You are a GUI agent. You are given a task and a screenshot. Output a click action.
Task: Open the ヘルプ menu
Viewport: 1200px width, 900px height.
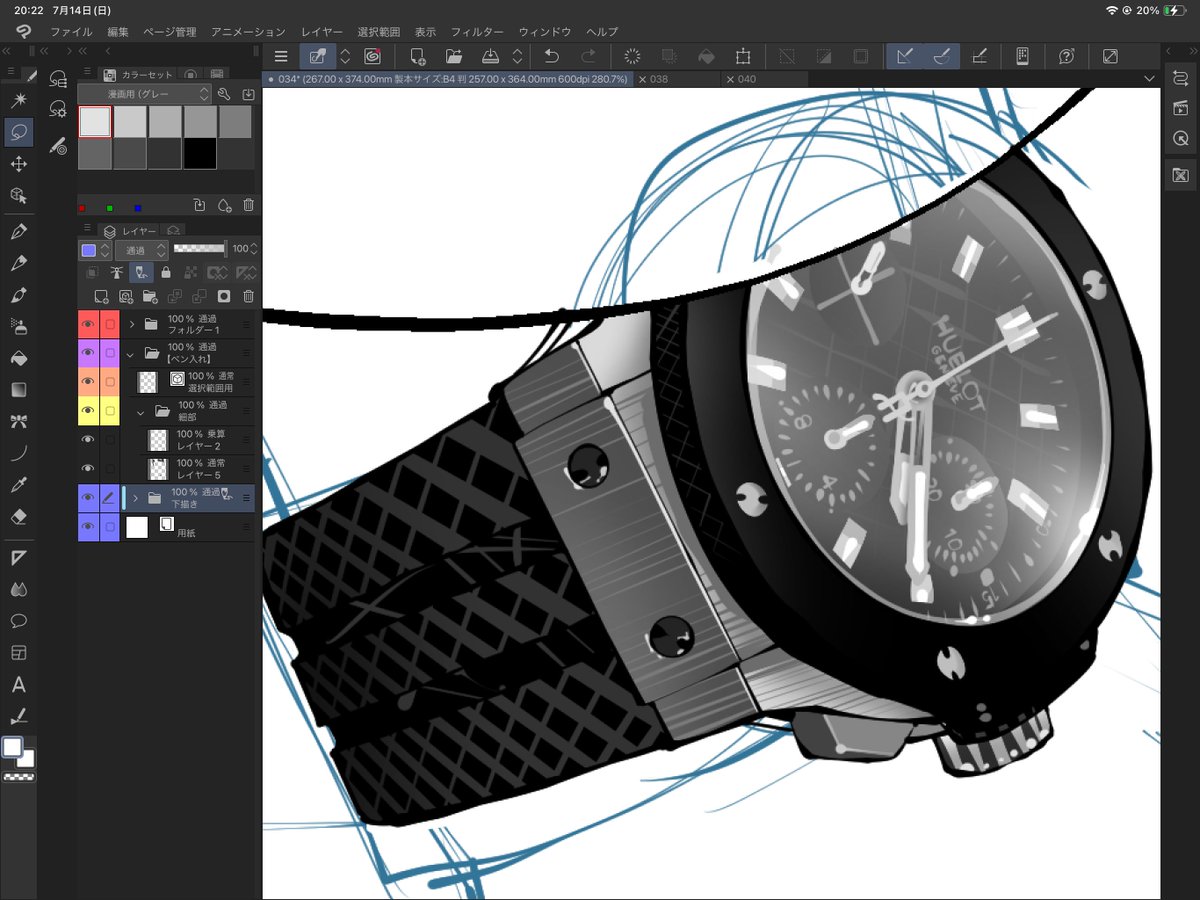coord(602,32)
